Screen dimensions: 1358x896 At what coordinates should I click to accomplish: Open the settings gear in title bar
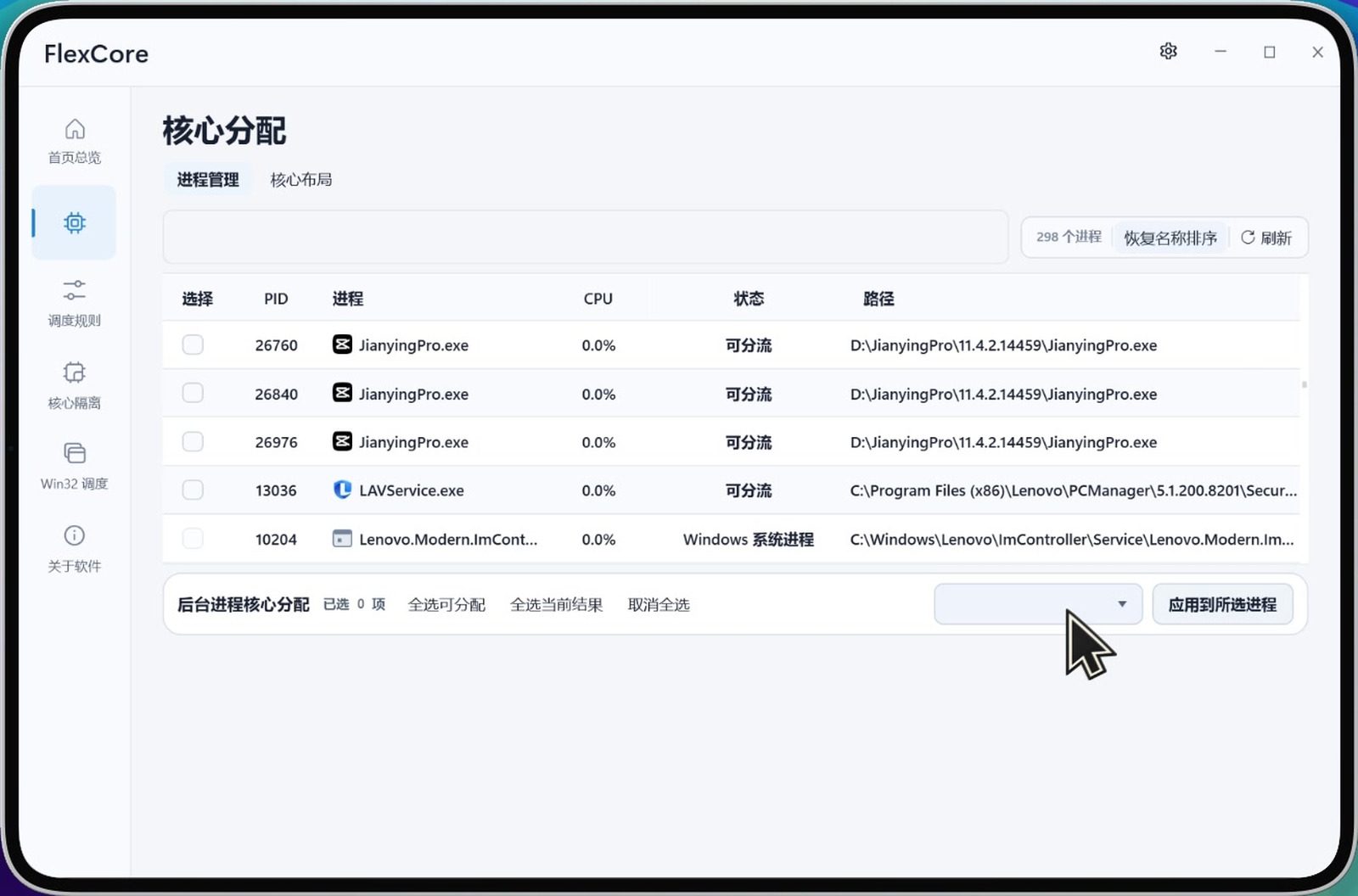pos(1169,52)
